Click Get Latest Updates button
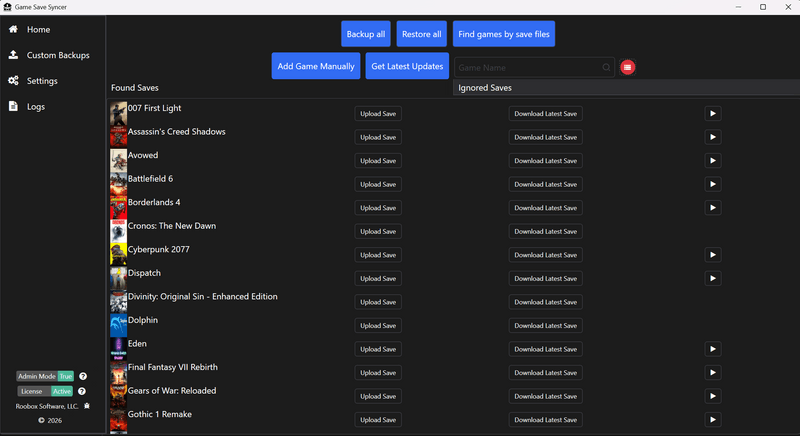Screen dimensions: 800x436 407,66
